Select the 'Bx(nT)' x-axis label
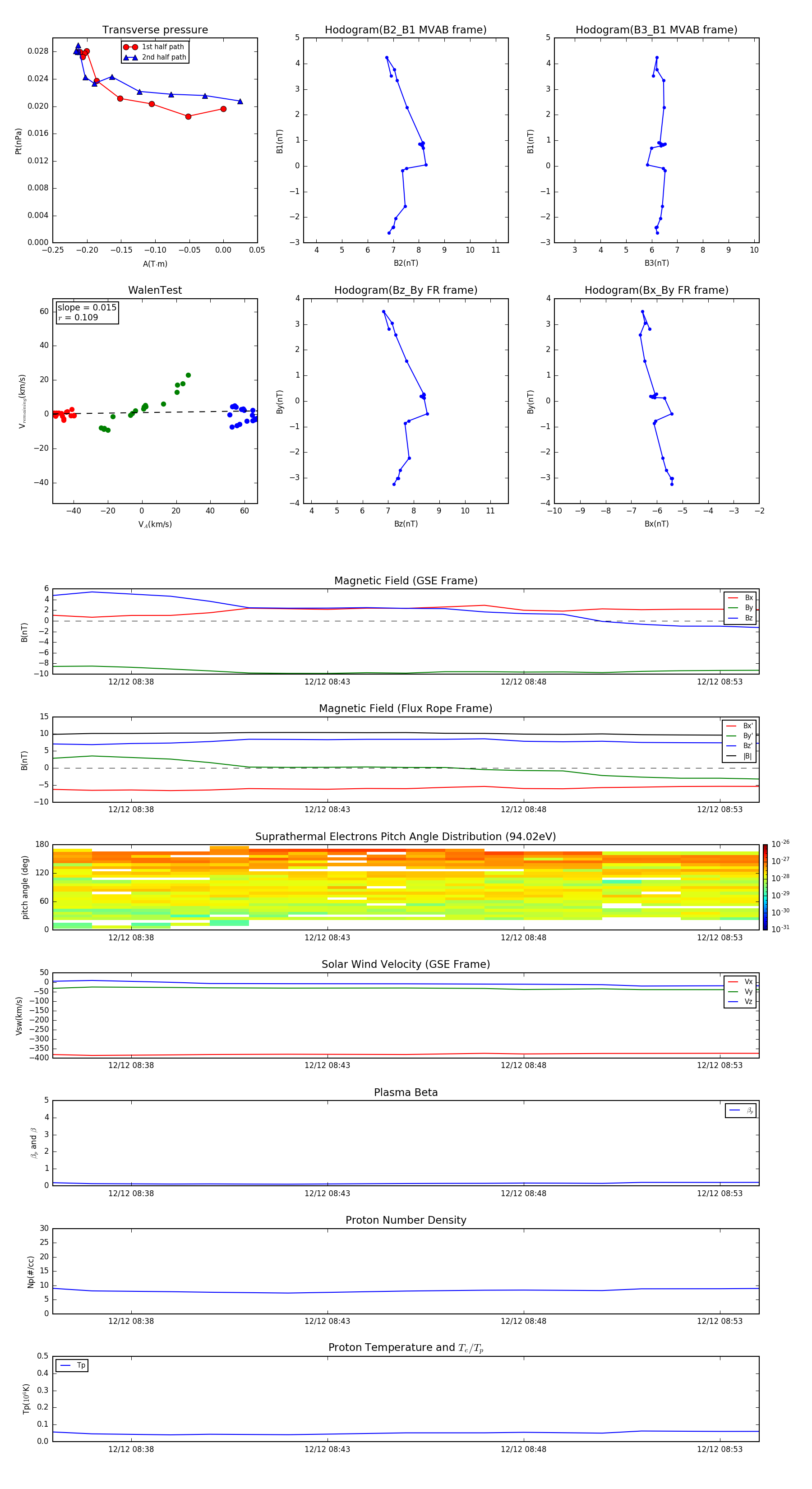This screenshot has height=1489, width=812. pos(656,524)
